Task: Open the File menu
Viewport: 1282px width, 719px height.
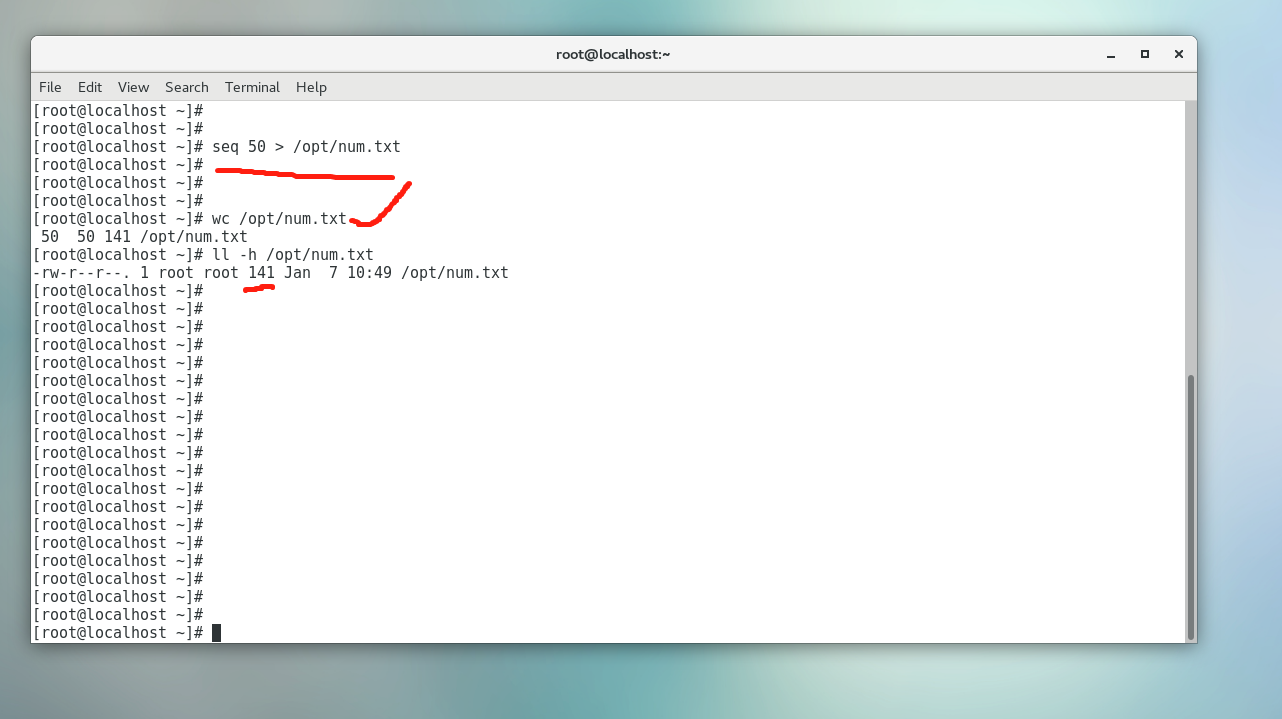Action: 50,87
